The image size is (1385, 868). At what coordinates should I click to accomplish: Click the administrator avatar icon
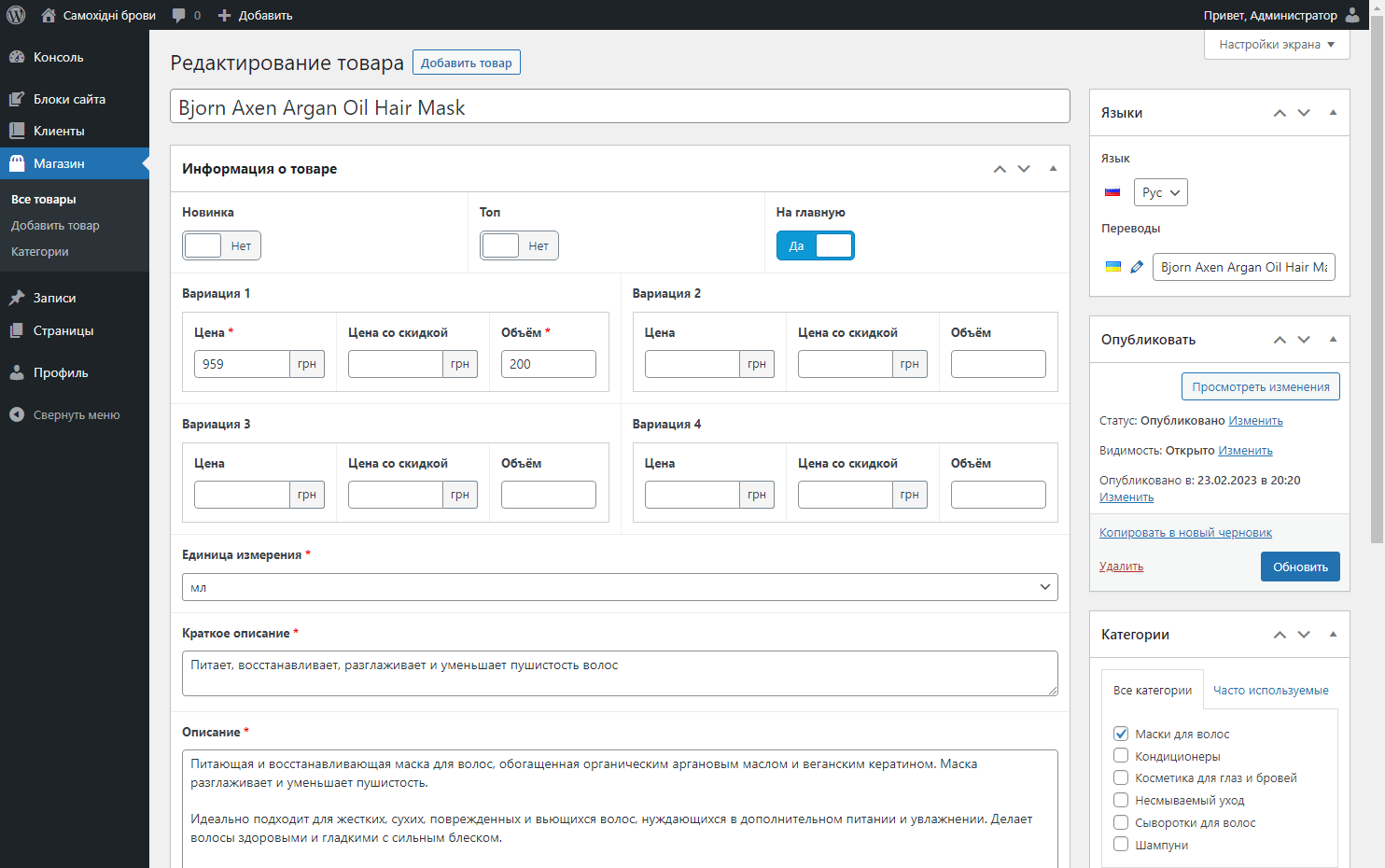(1352, 15)
